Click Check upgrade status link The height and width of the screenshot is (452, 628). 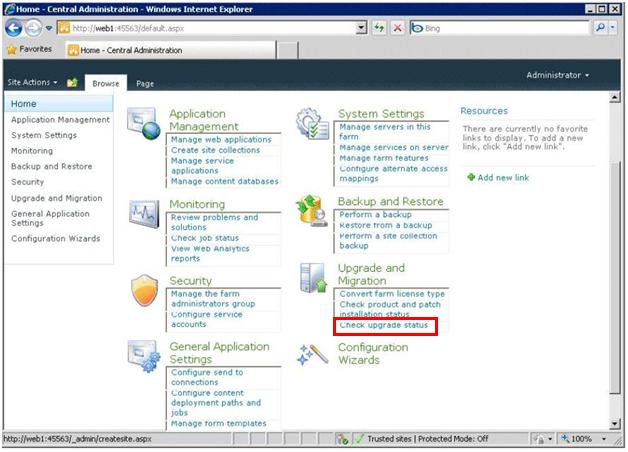384,325
